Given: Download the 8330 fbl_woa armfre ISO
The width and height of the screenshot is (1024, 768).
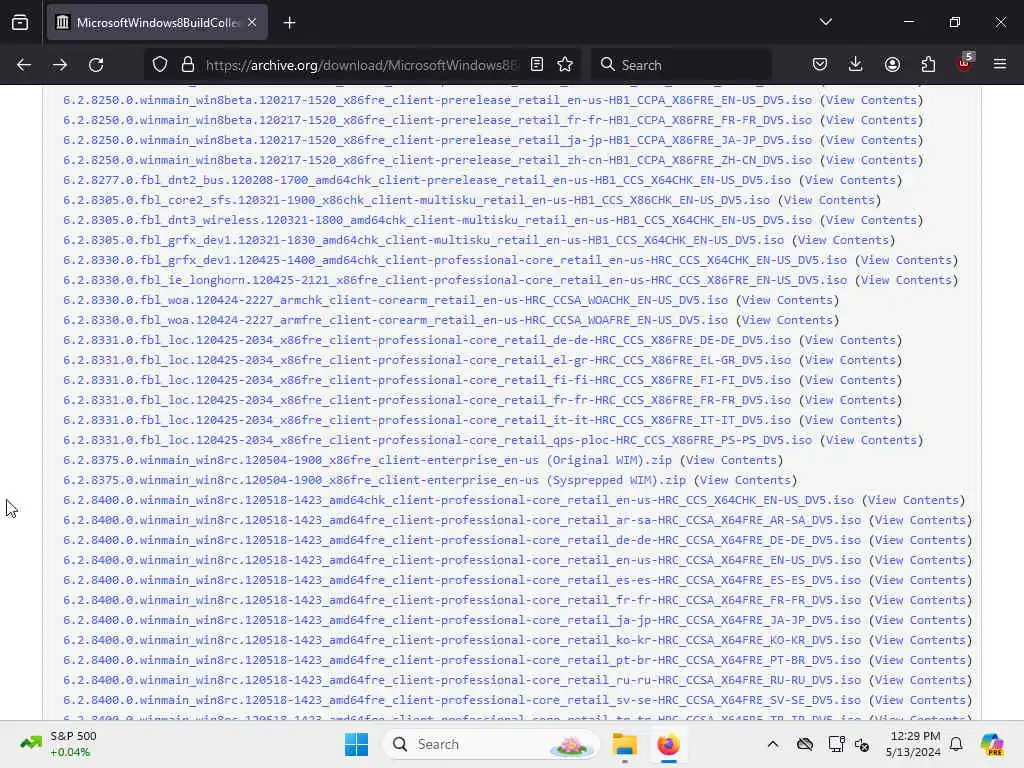Looking at the screenshot, I should coord(395,320).
